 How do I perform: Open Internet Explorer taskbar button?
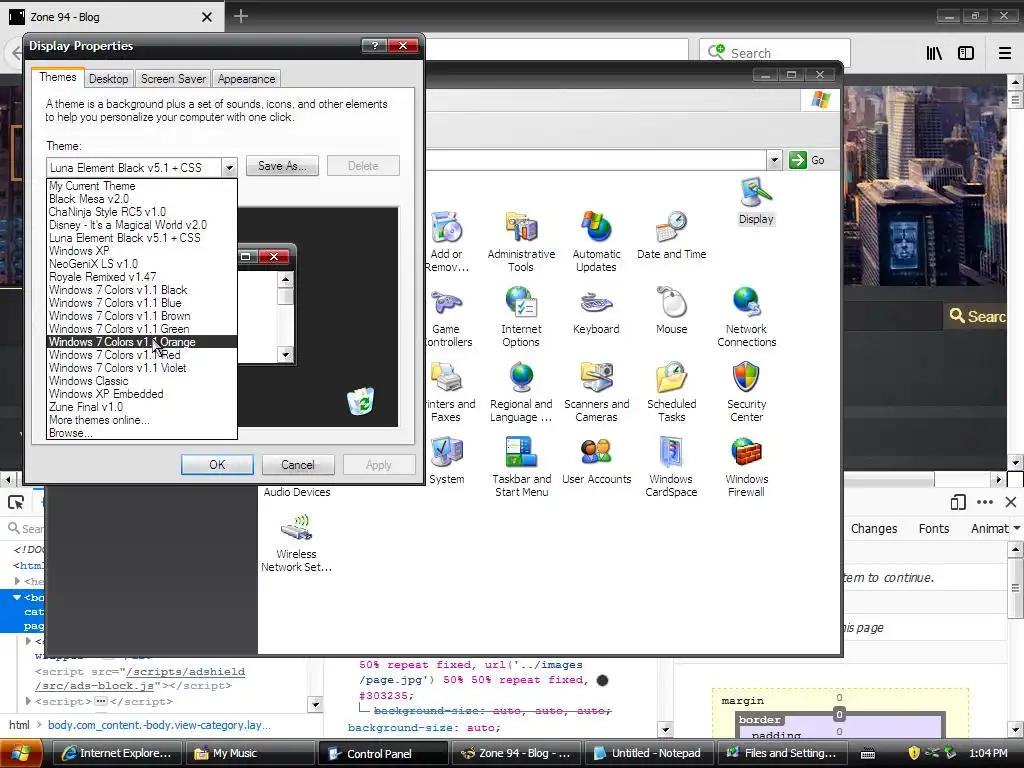[x=118, y=753]
